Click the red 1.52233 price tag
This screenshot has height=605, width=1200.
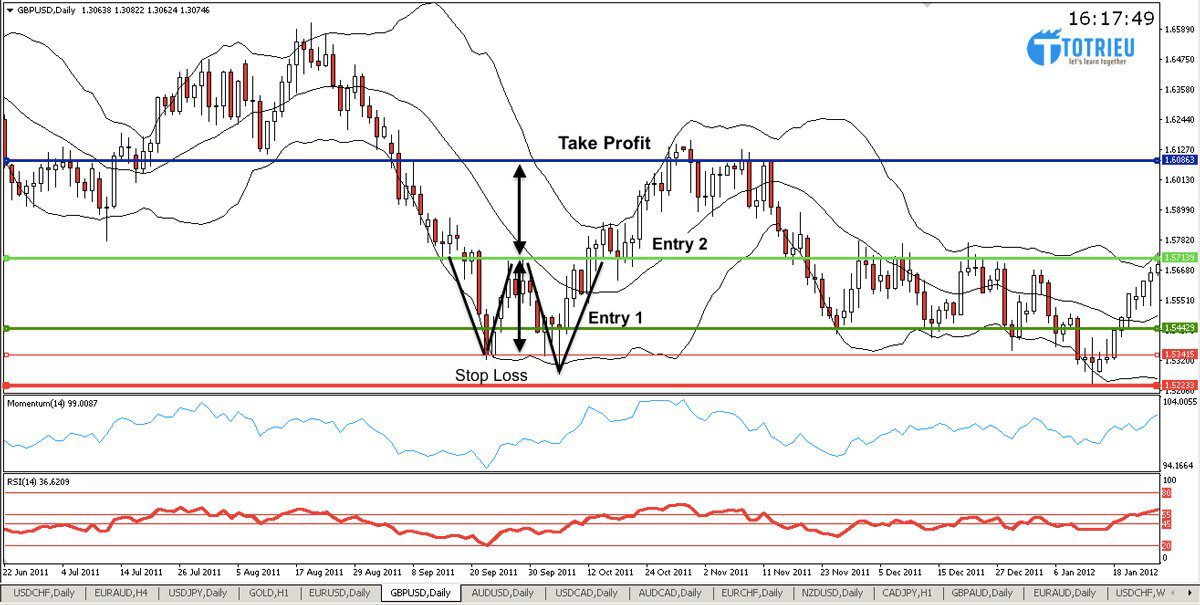click(x=1176, y=385)
